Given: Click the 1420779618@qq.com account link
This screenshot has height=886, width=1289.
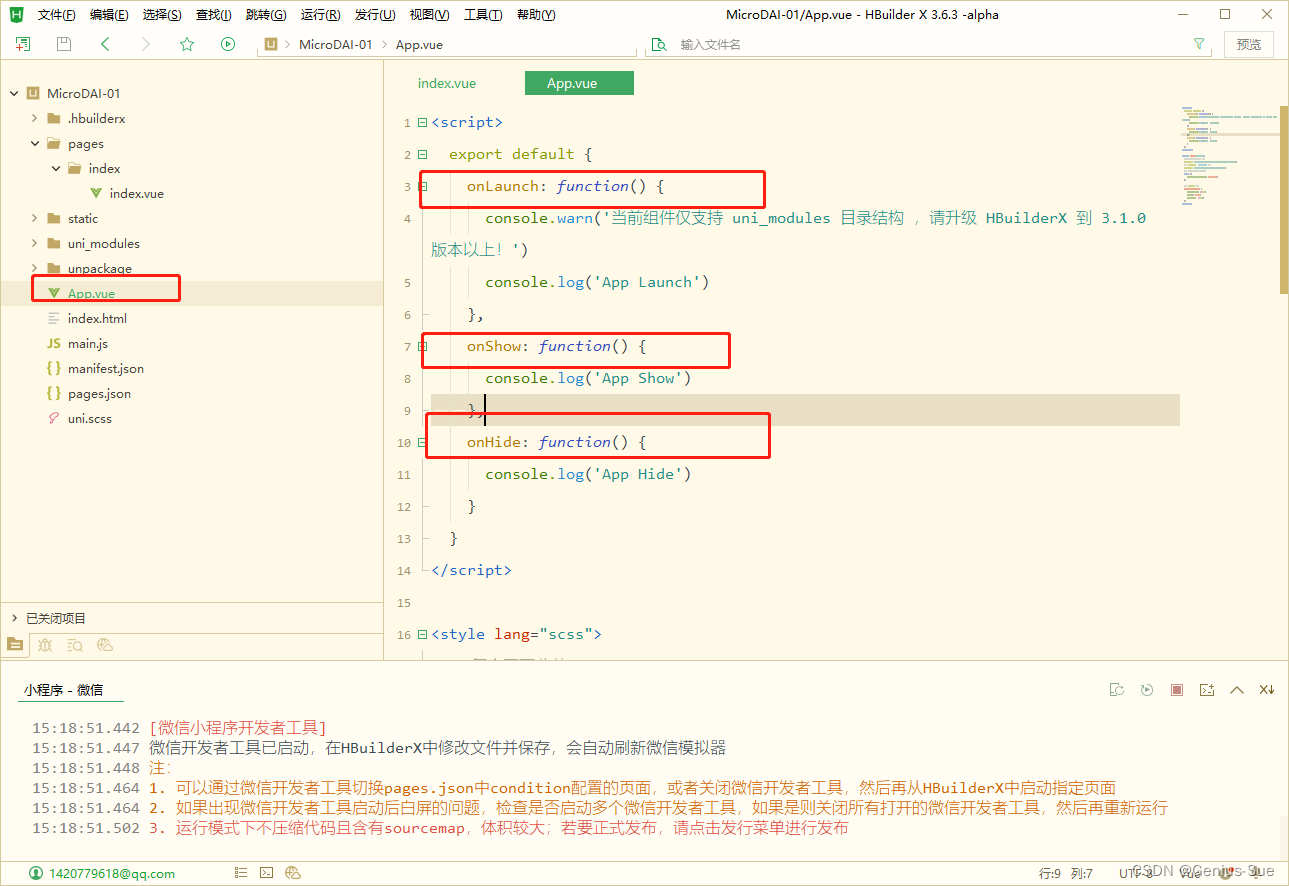Looking at the screenshot, I should [112, 873].
